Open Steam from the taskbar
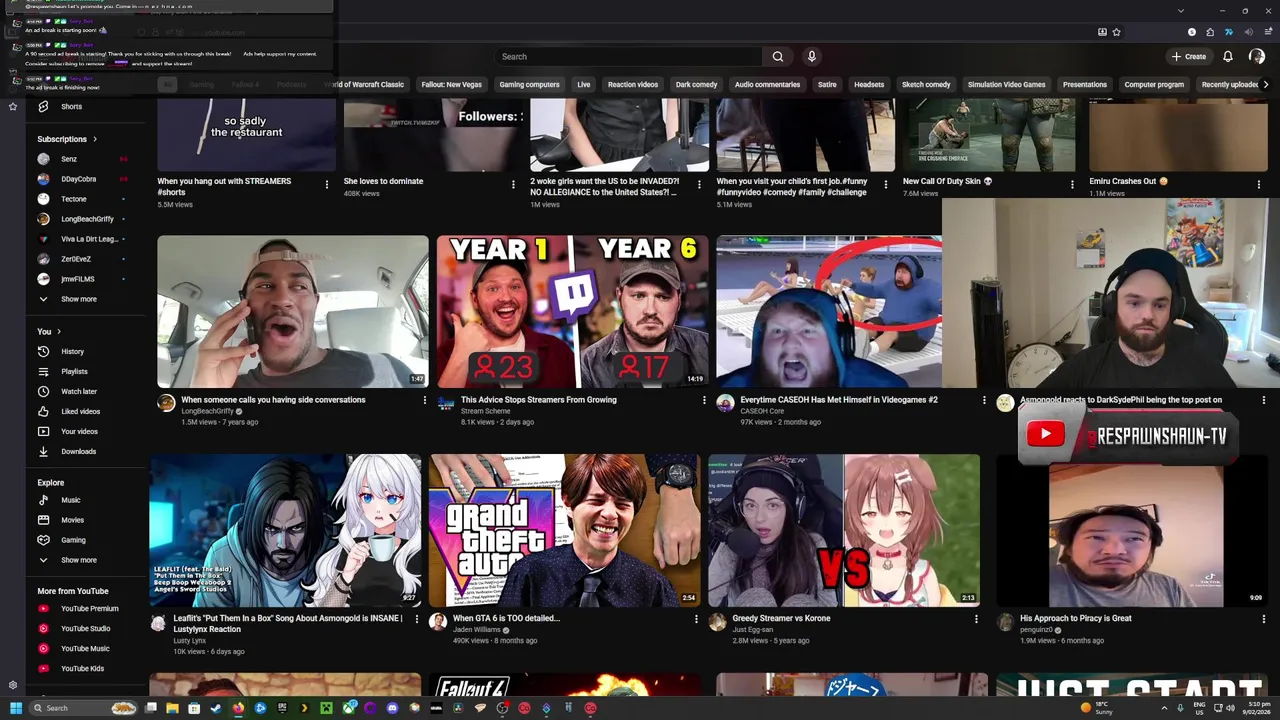Image resolution: width=1280 pixels, height=720 pixels. 216,708
